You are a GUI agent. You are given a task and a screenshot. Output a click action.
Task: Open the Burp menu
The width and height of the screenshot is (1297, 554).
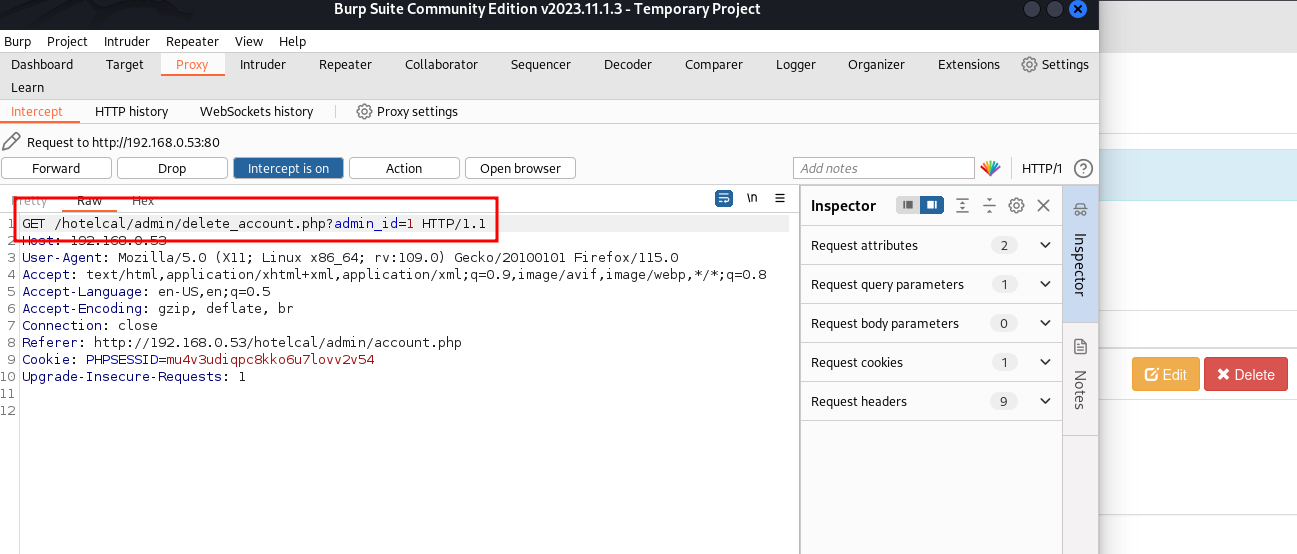pyautogui.click(x=17, y=41)
